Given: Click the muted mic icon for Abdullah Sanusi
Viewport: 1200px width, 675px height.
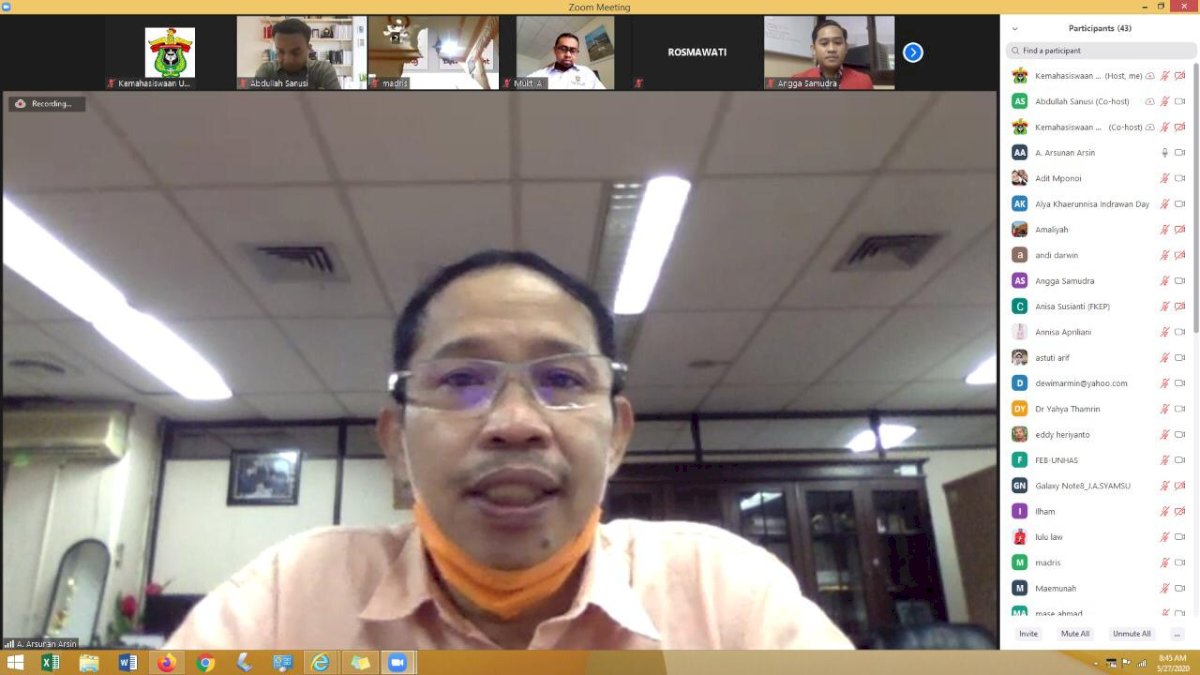Looking at the screenshot, I should tap(1165, 101).
